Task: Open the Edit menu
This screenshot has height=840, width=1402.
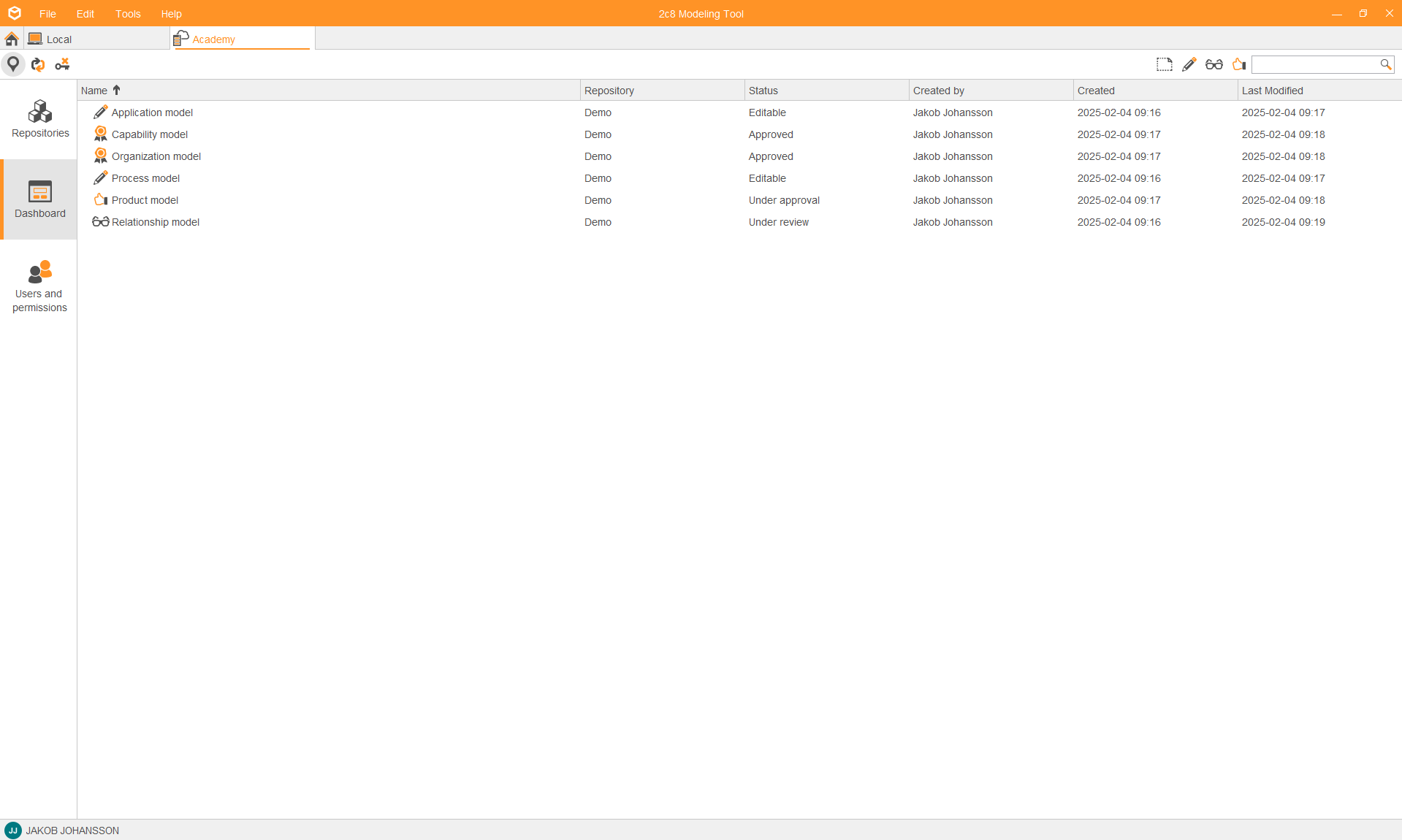Action: (x=85, y=14)
